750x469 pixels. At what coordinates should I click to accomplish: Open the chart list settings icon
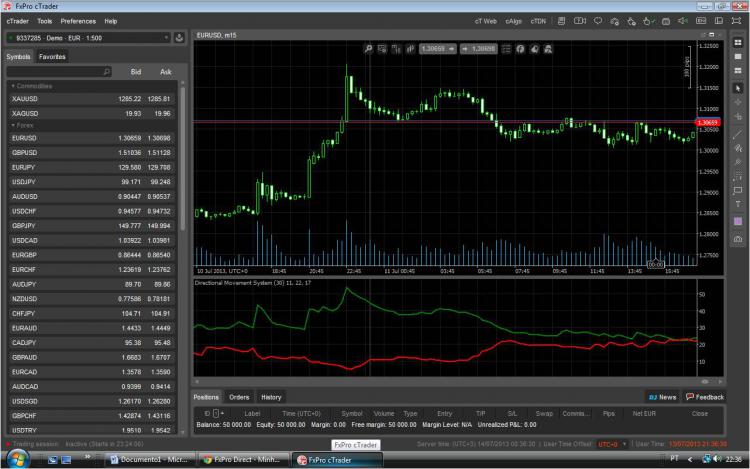507,49
